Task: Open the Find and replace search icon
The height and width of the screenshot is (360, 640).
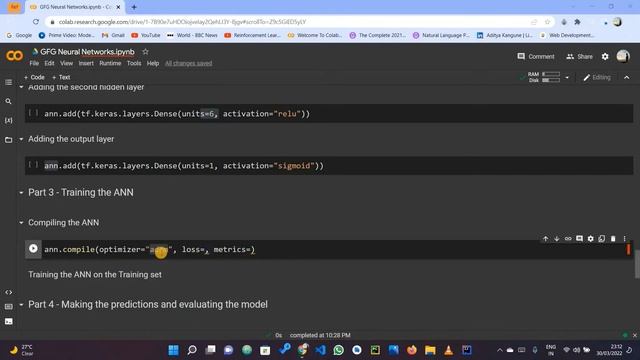Action: pos(8,101)
